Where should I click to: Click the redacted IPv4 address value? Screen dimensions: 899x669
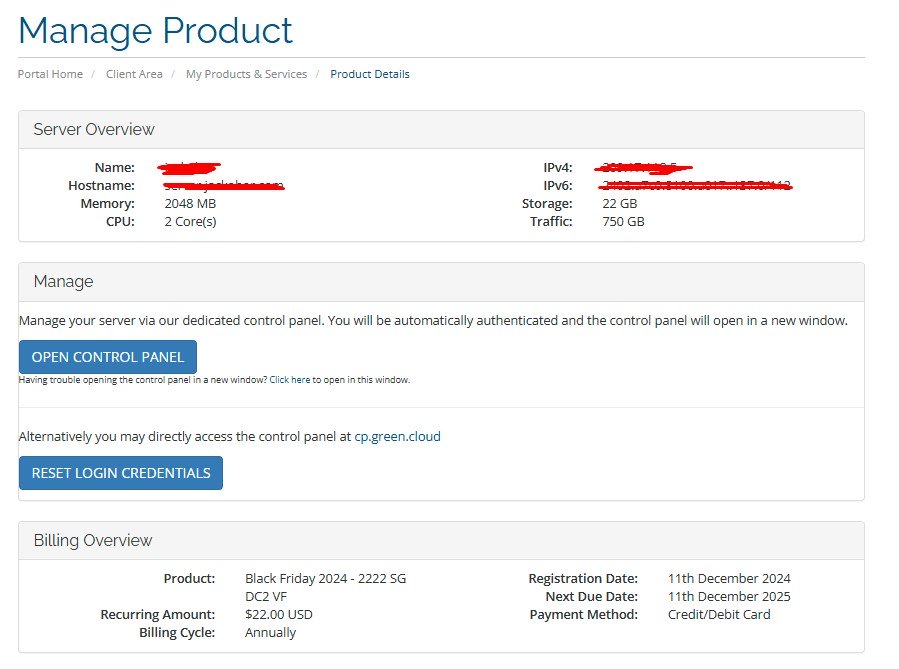point(646,167)
